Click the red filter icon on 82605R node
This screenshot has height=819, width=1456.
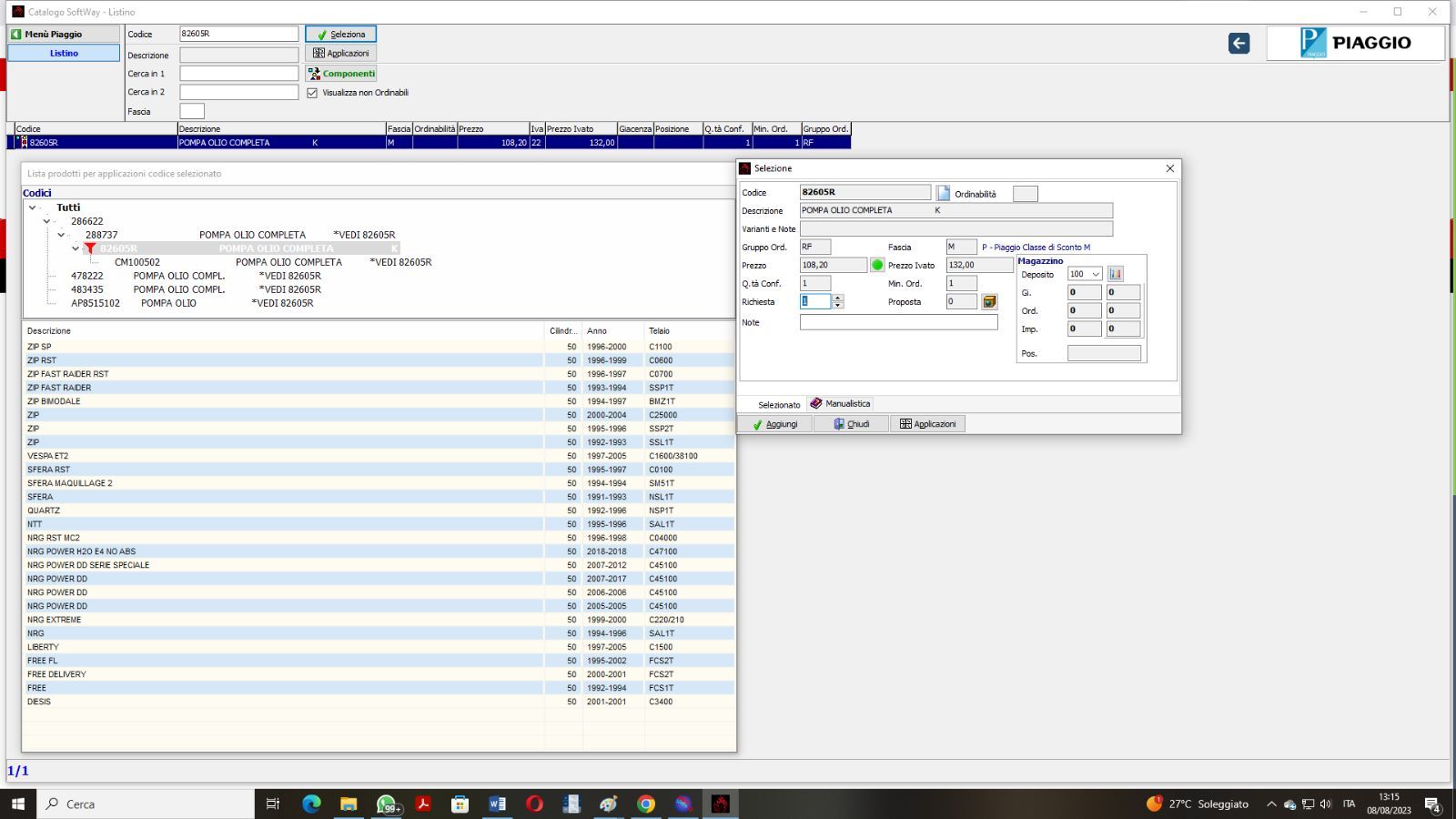click(90, 248)
